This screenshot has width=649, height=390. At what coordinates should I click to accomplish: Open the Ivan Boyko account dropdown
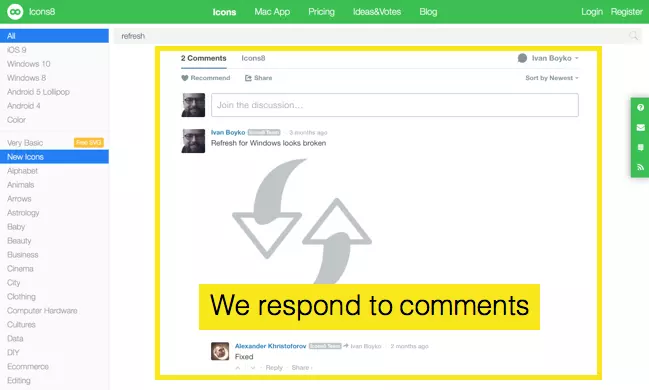click(548, 58)
